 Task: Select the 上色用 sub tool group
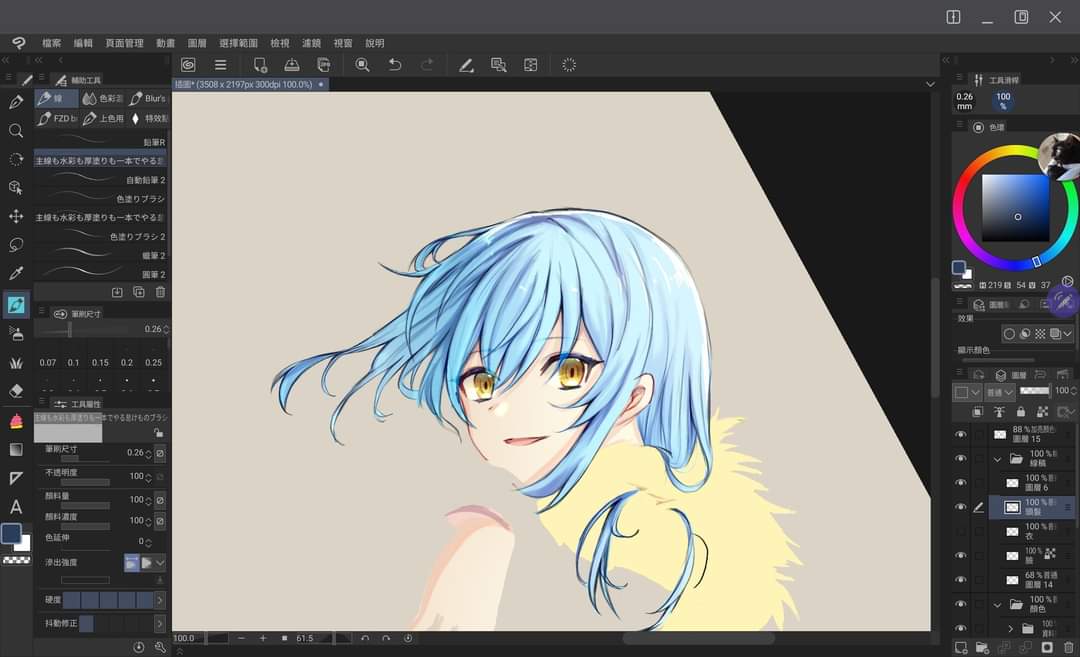pyautogui.click(x=103, y=118)
